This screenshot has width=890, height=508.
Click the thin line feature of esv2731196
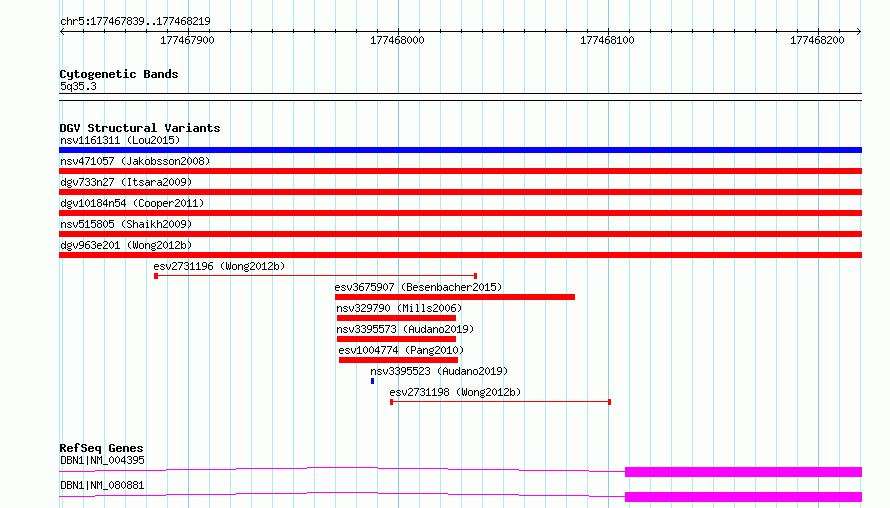(316, 276)
